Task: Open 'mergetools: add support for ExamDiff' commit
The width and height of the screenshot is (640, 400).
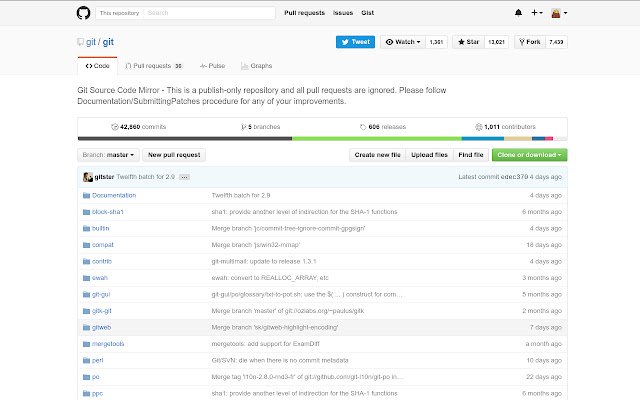Action: pos(265,344)
